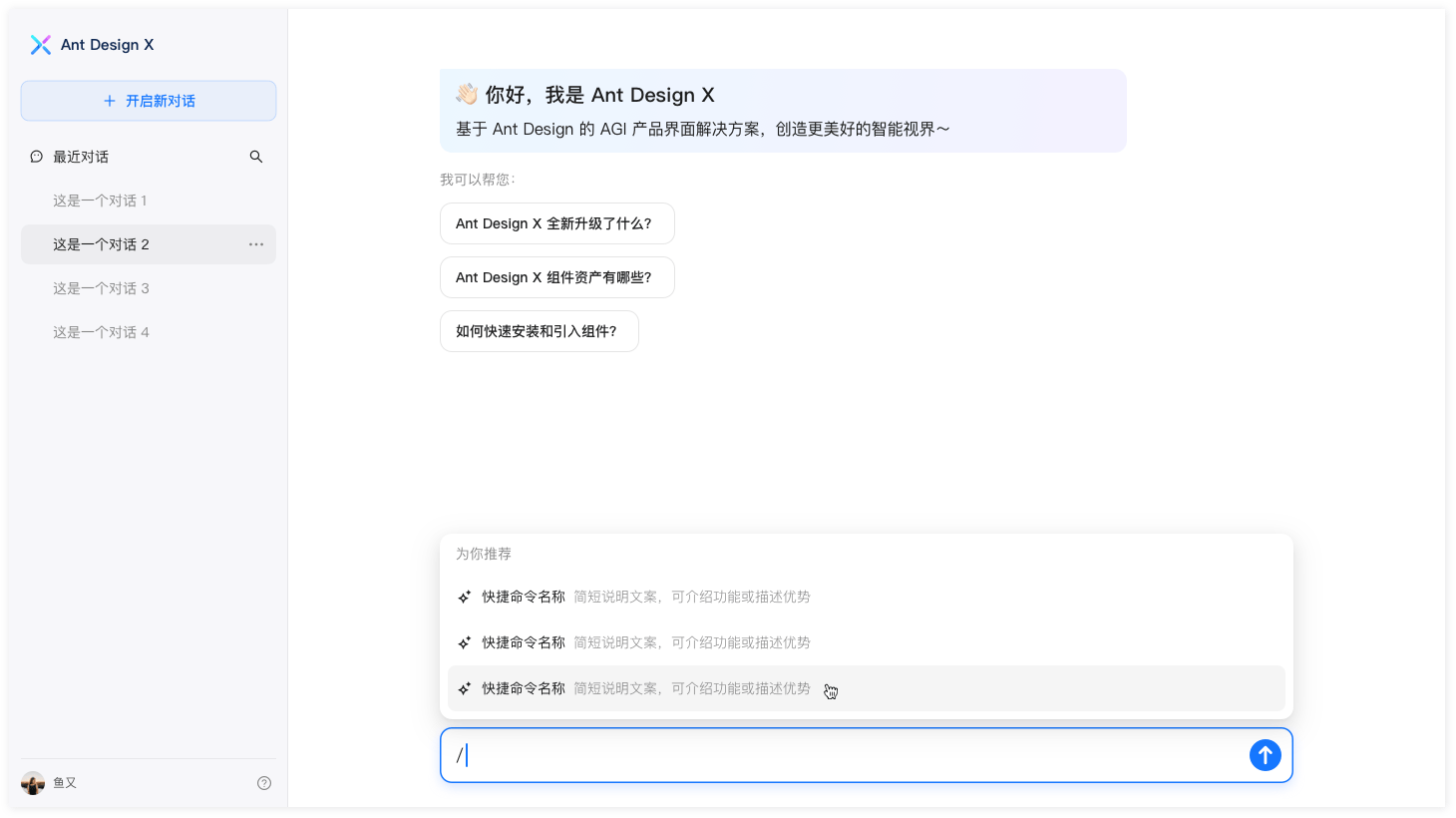Image resolution: width=1456 pixels, height=818 pixels.
Task: Ask "Ant Design X 全新升级了什么?"
Action: (x=557, y=223)
